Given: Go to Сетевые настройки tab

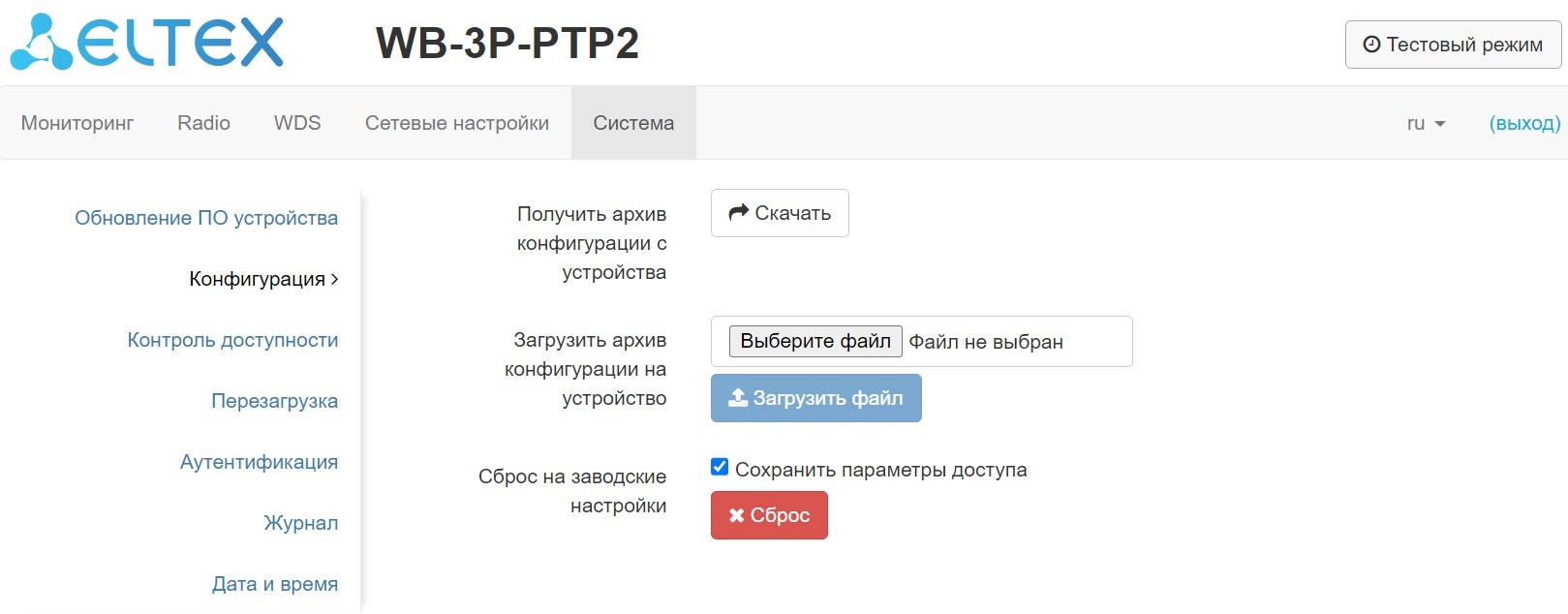Looking at the screenshot, I should 457,123.
